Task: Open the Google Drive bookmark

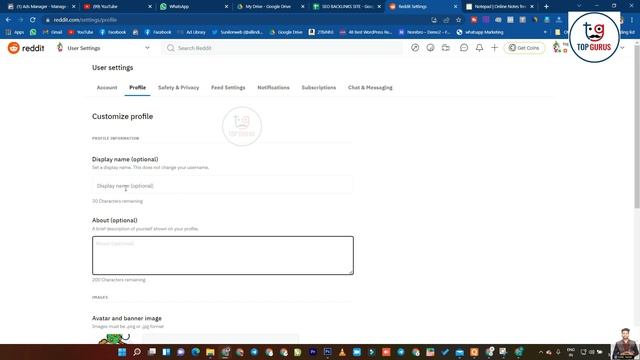Action: pyautogui.click(x=286, y=32)
